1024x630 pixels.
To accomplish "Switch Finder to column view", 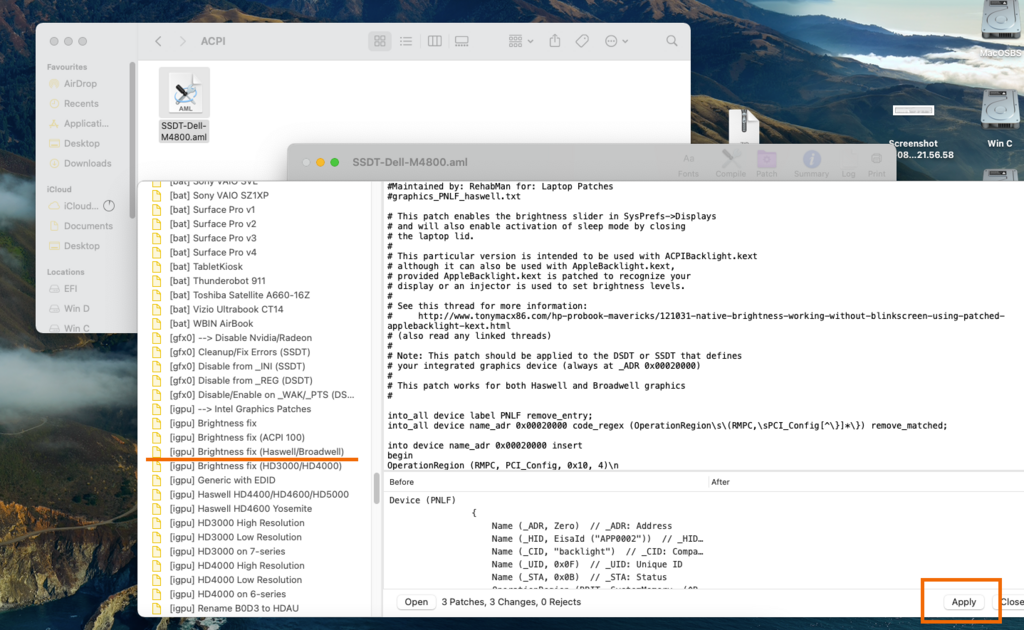I will [434, 41].
